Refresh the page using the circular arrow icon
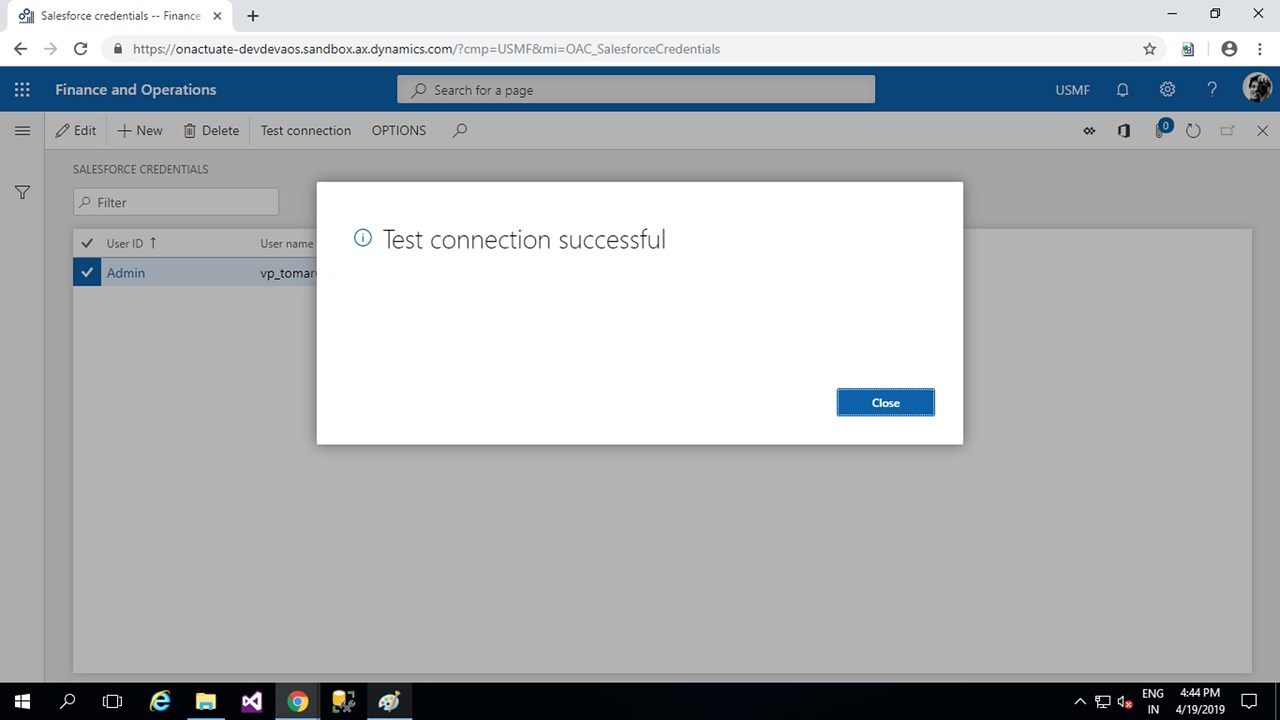Viewport: 1280px width, 720px height. click(x=1193, y=130)
